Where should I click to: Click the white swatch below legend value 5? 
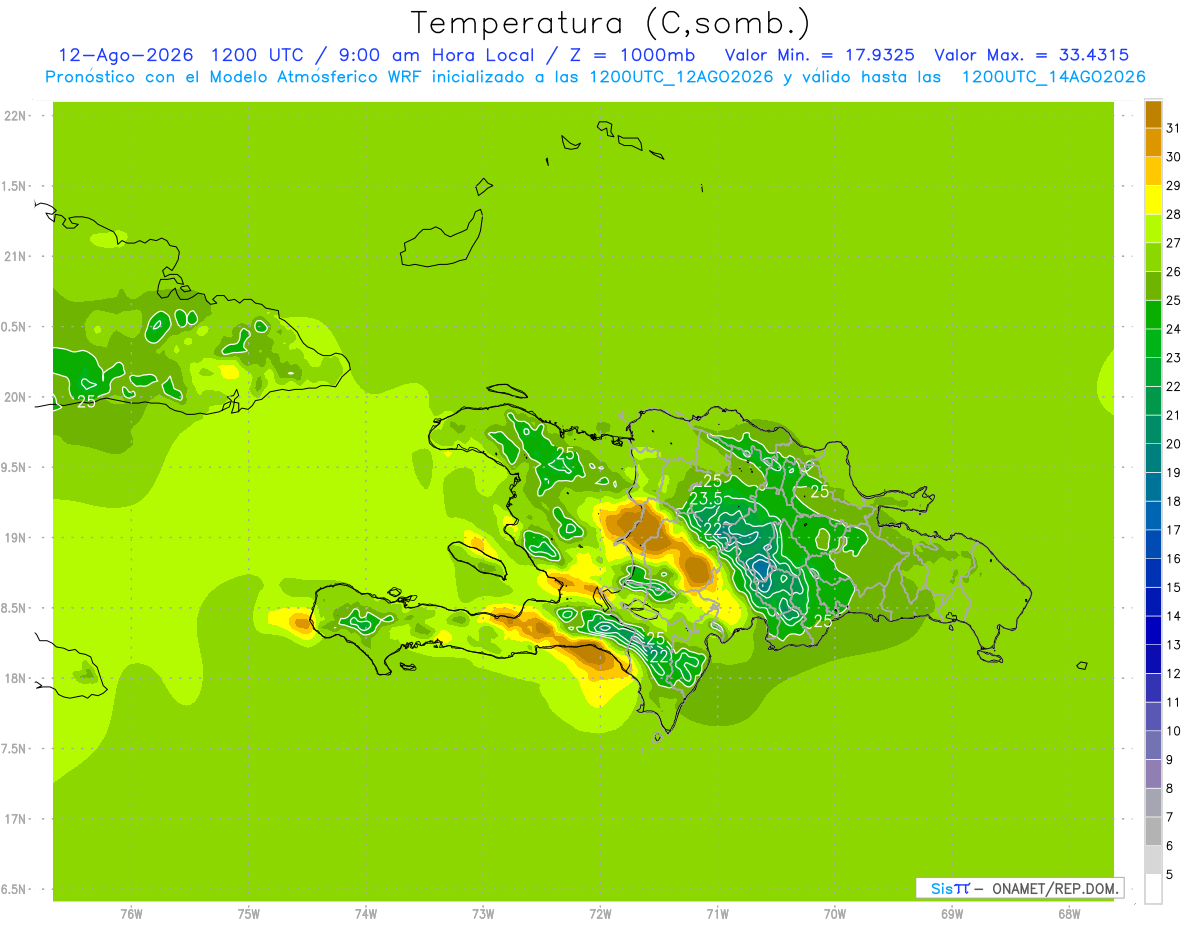pyautogui.click(x=1153, y=888)
